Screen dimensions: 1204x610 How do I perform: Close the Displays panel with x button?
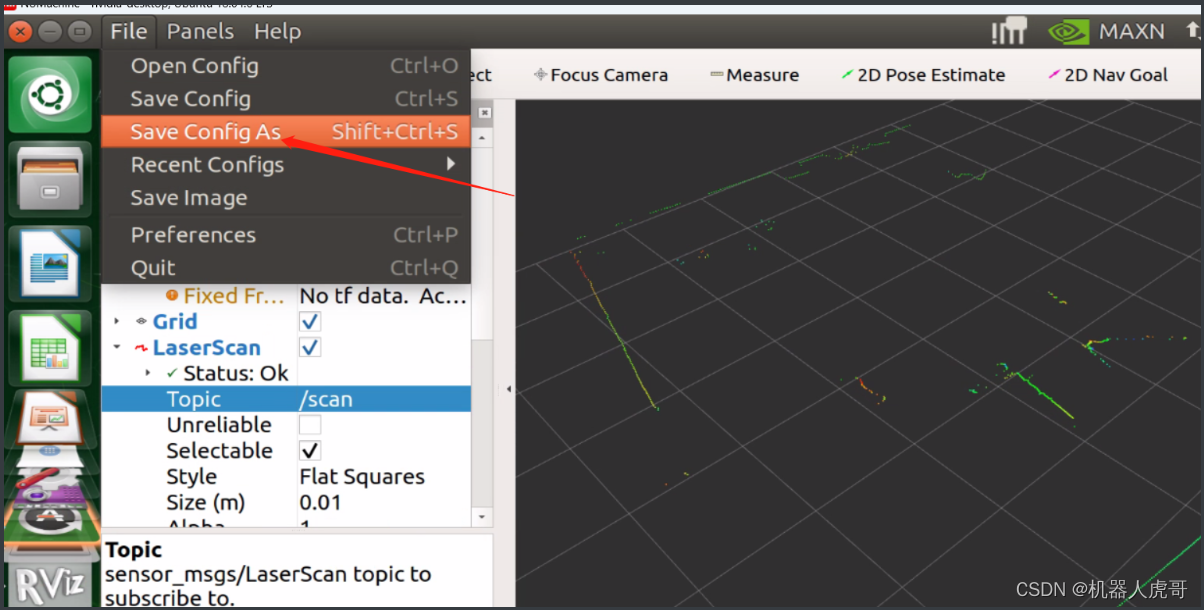coord(484,113)
